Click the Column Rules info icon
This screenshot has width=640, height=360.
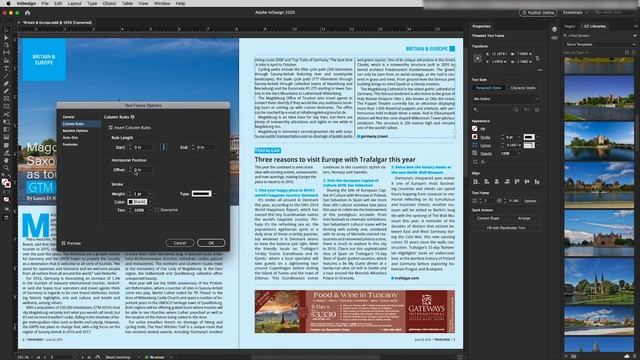pyautogui.click(x=133, y=117)
